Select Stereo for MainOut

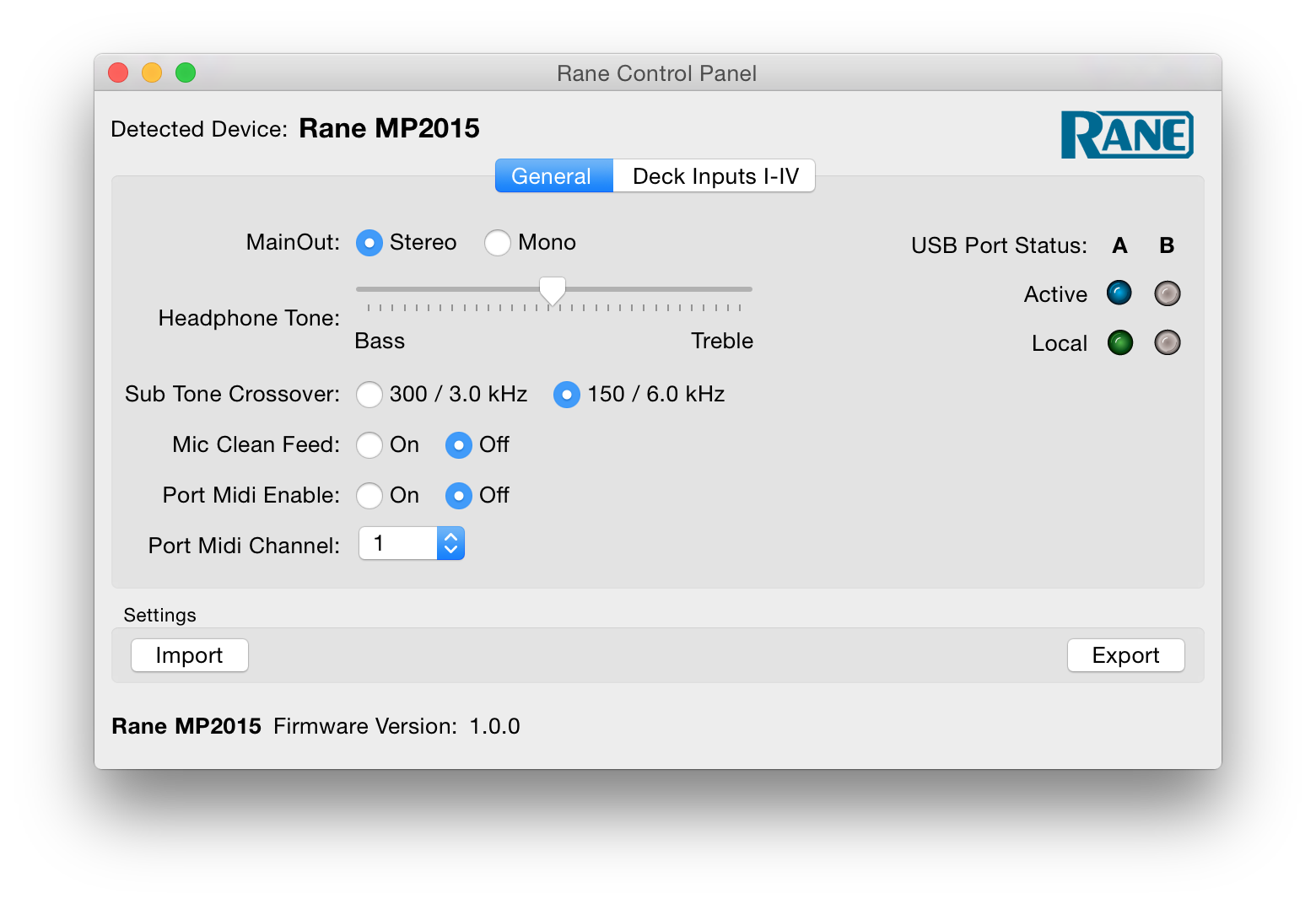pyautogui.click(x=369, y=243)
